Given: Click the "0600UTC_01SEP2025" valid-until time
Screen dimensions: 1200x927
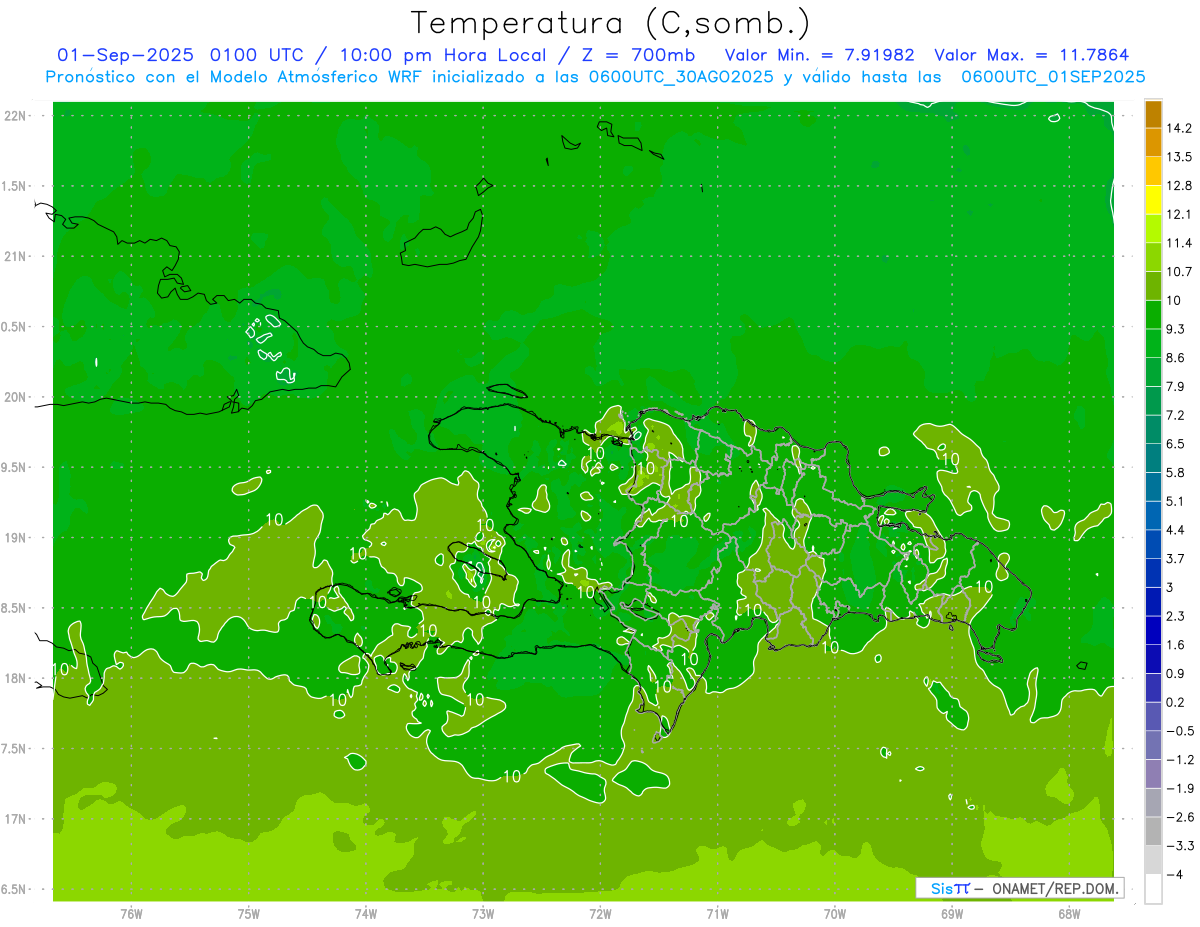Looking at the screenshot, I should coord(1053,77).
